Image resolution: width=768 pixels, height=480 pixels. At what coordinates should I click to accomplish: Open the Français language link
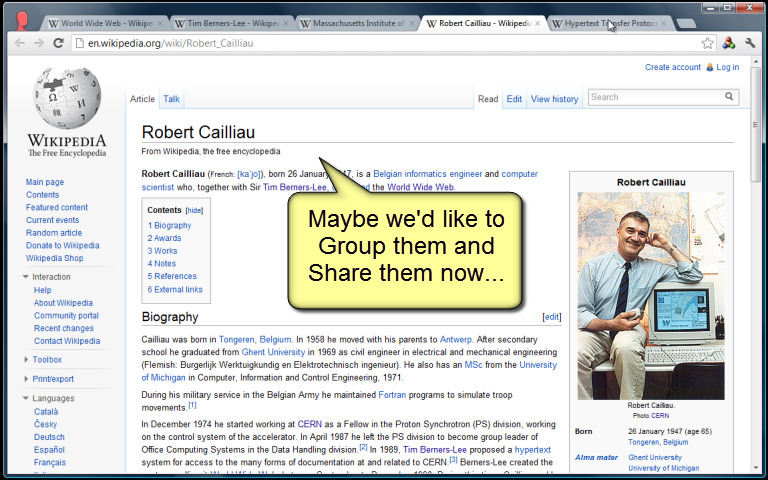(x=49, y=462)
